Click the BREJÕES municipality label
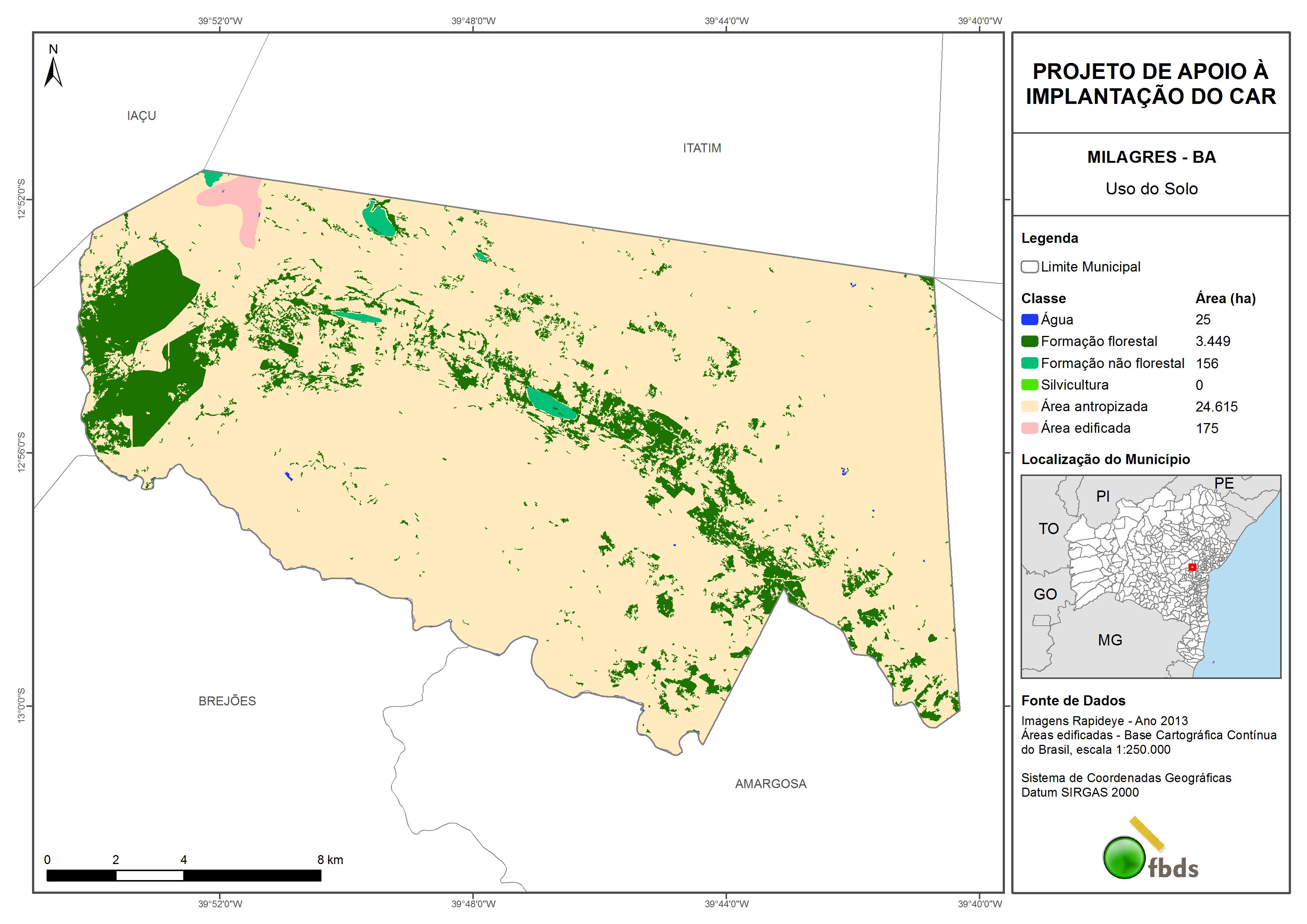The width and height of the screenshot is (1307, 924). (x=227, y=701)
